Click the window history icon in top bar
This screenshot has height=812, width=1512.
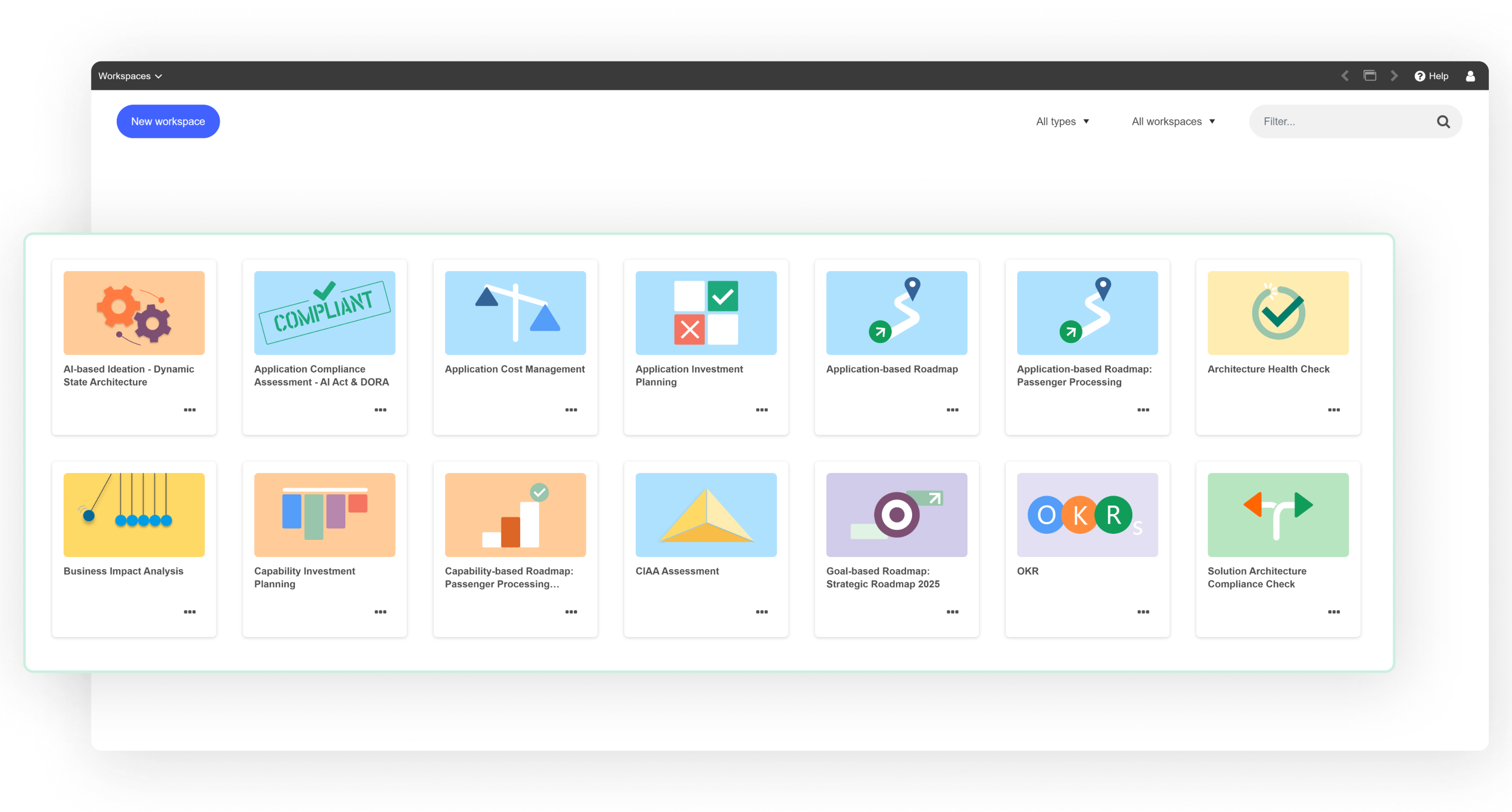[x=1369, y=76]
